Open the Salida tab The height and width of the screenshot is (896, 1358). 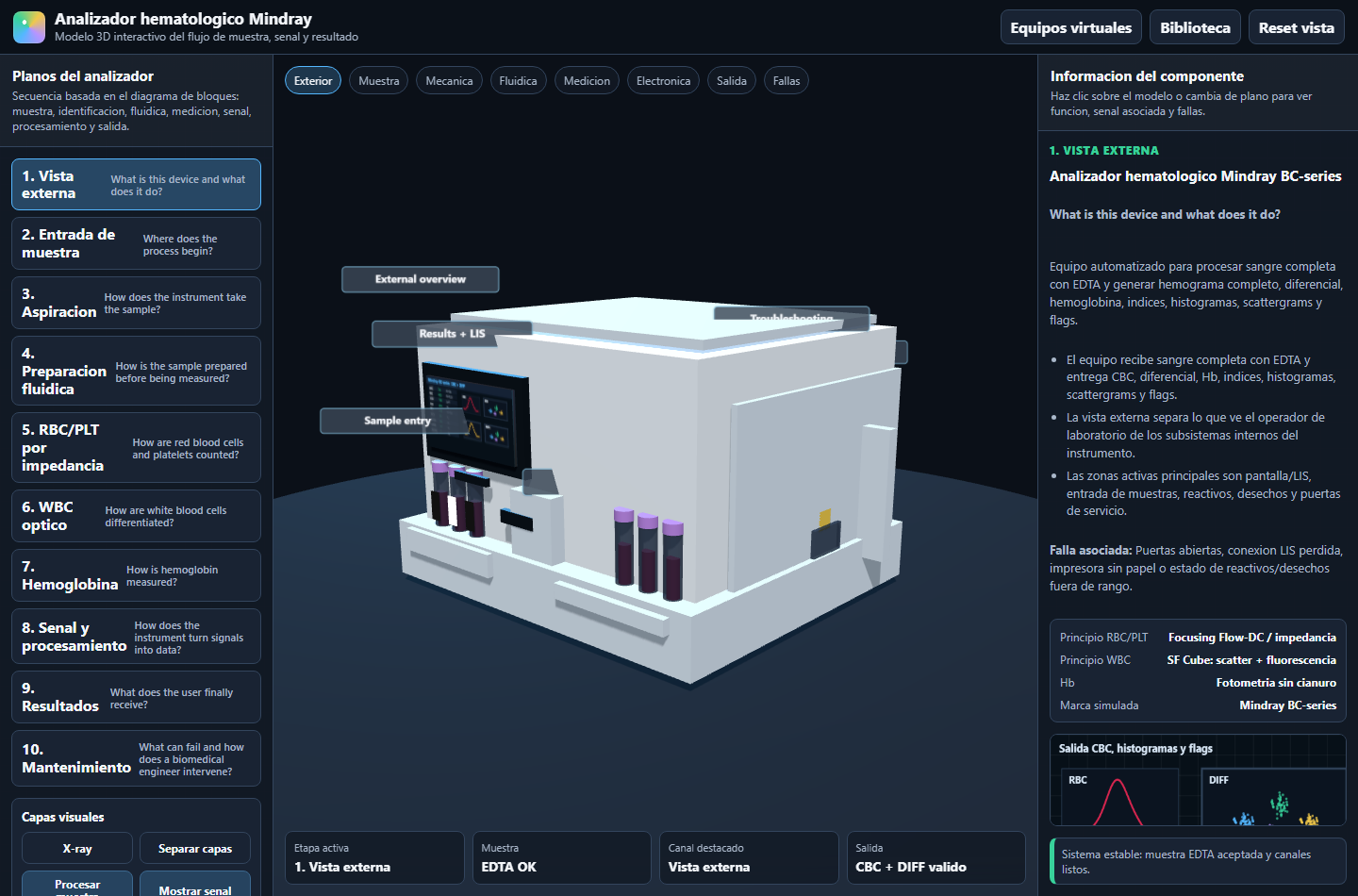(x=732, y=81)
